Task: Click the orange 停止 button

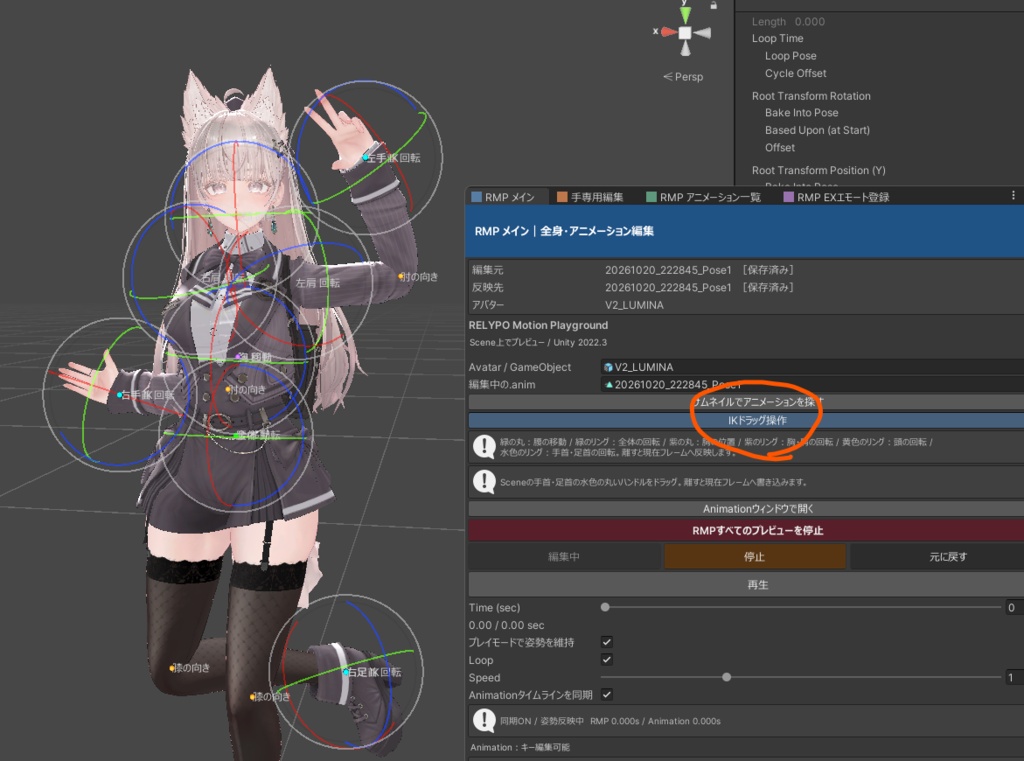Action: [754, 557]
